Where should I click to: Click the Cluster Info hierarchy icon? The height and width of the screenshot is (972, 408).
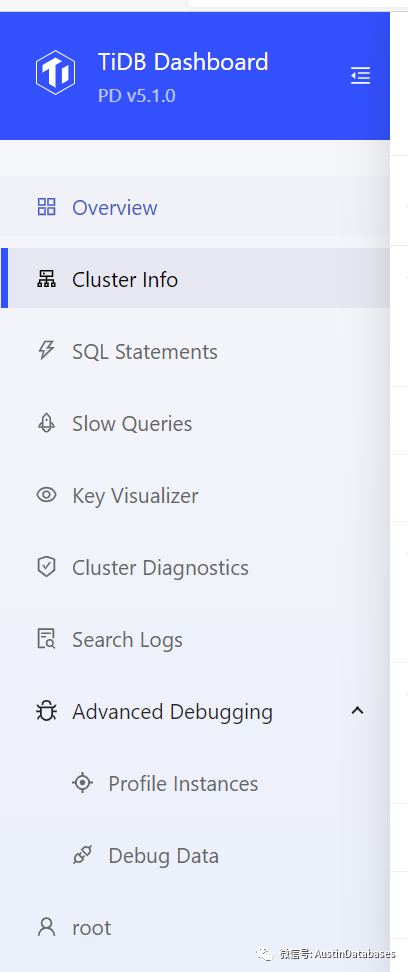47,280
